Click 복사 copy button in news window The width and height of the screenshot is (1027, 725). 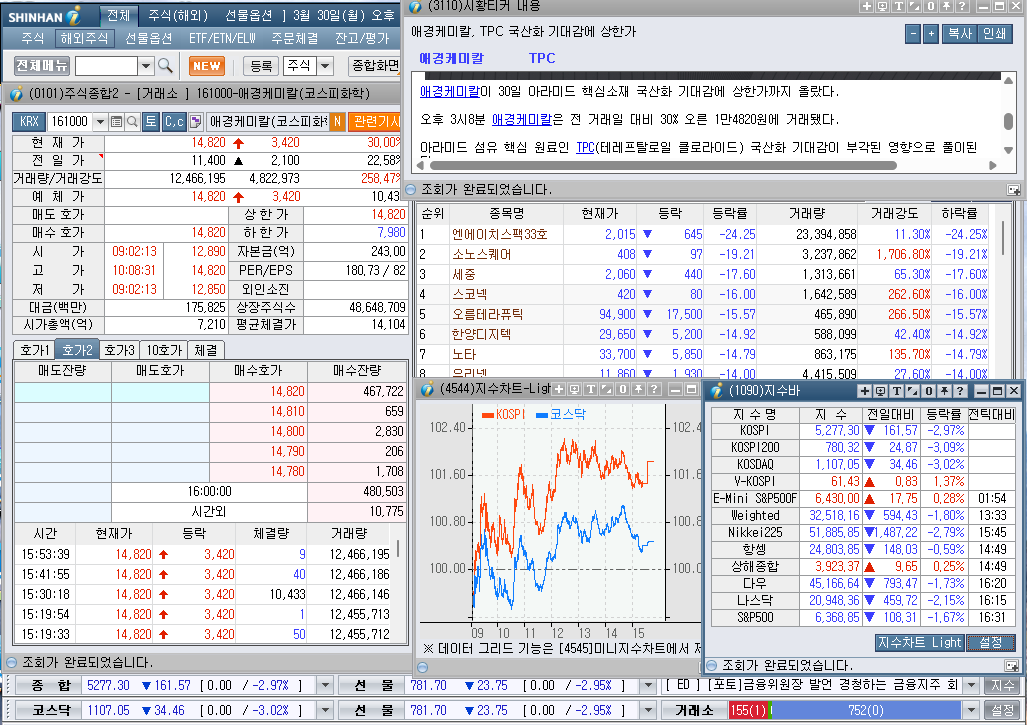(960, 33)
